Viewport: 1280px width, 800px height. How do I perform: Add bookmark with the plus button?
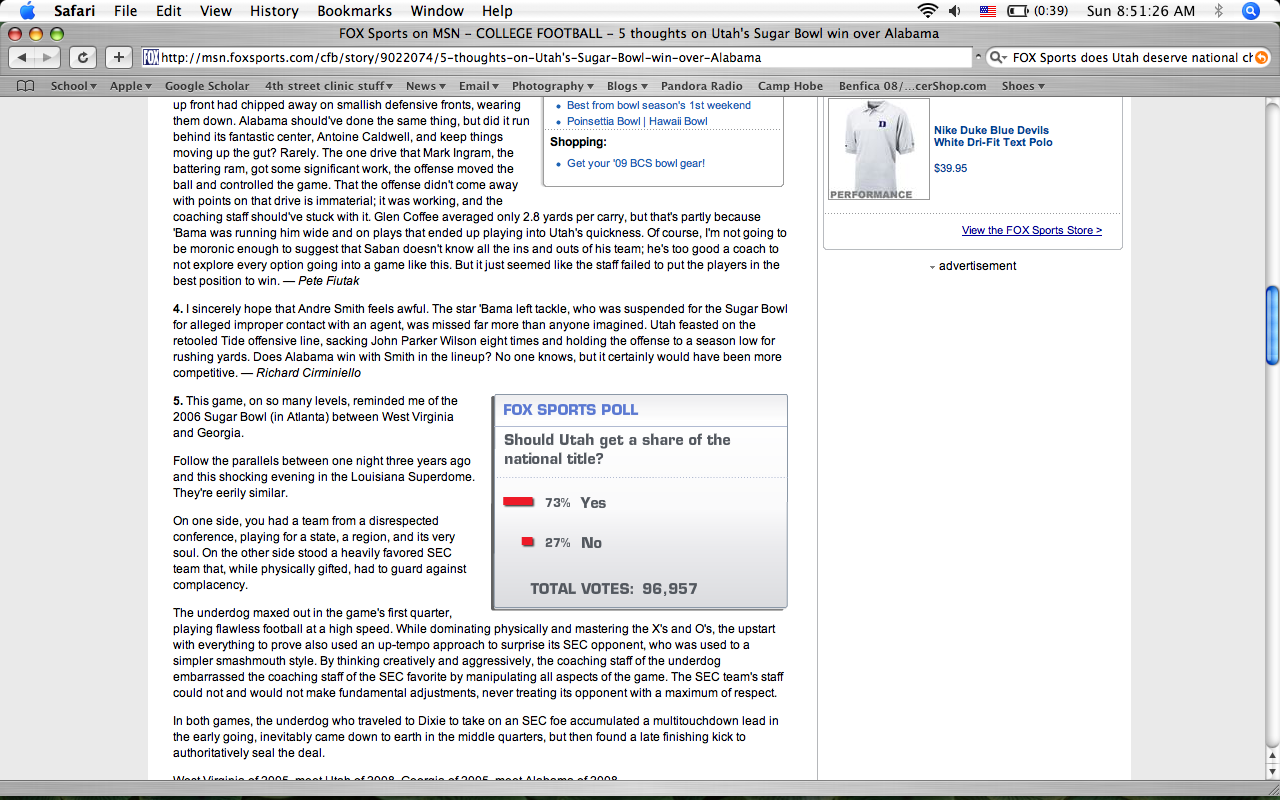[118, 57]
